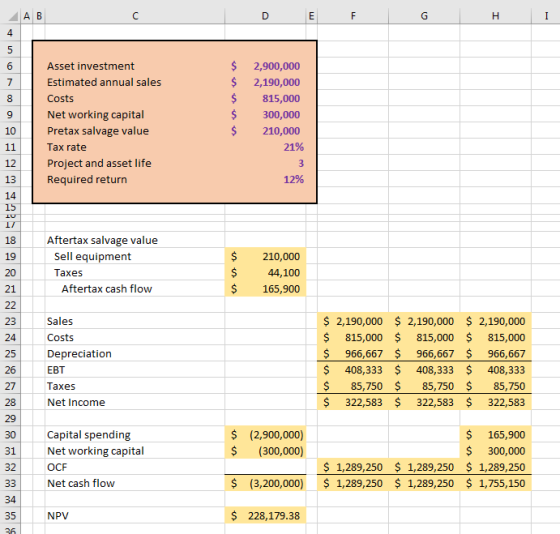Click the Asset investment label cell
This screenshot has width=560, height=534.
(91, 66)
